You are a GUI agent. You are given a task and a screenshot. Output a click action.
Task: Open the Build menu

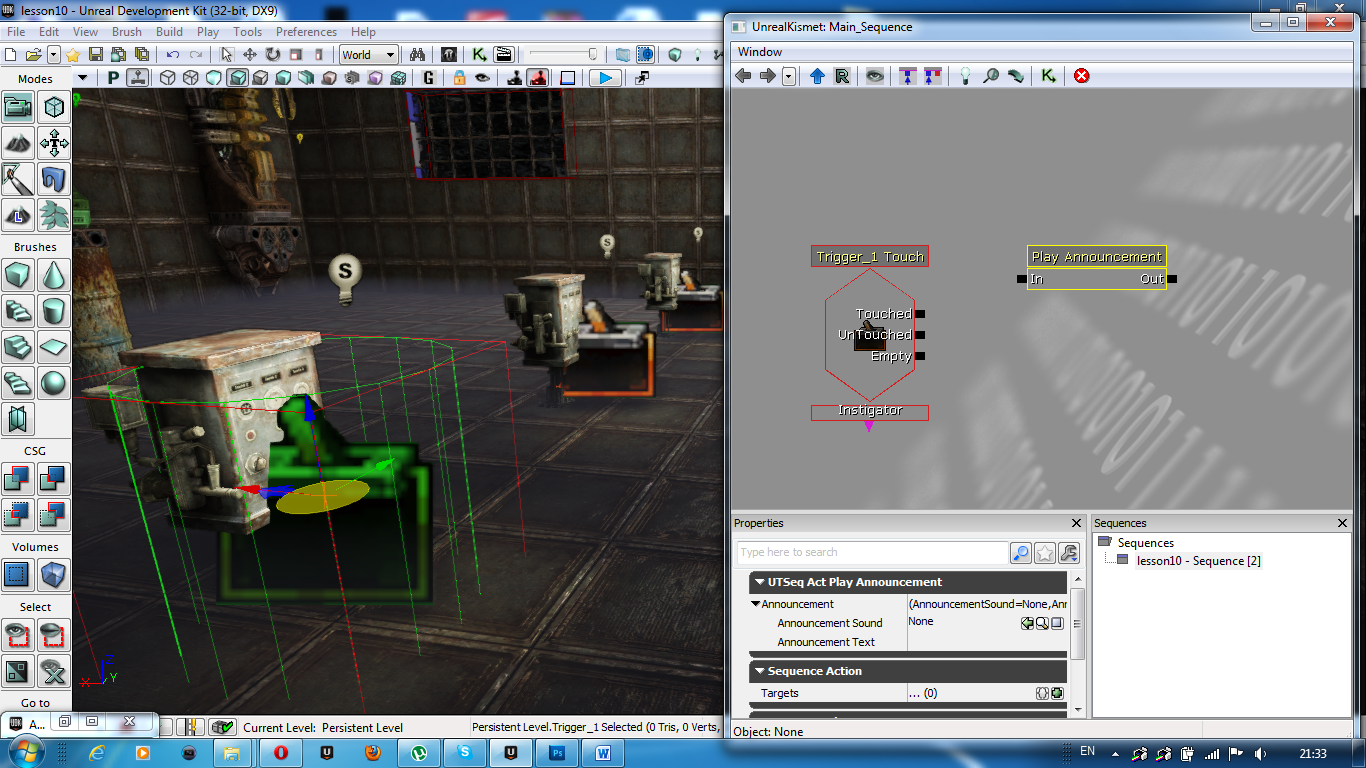coord(169,32)
